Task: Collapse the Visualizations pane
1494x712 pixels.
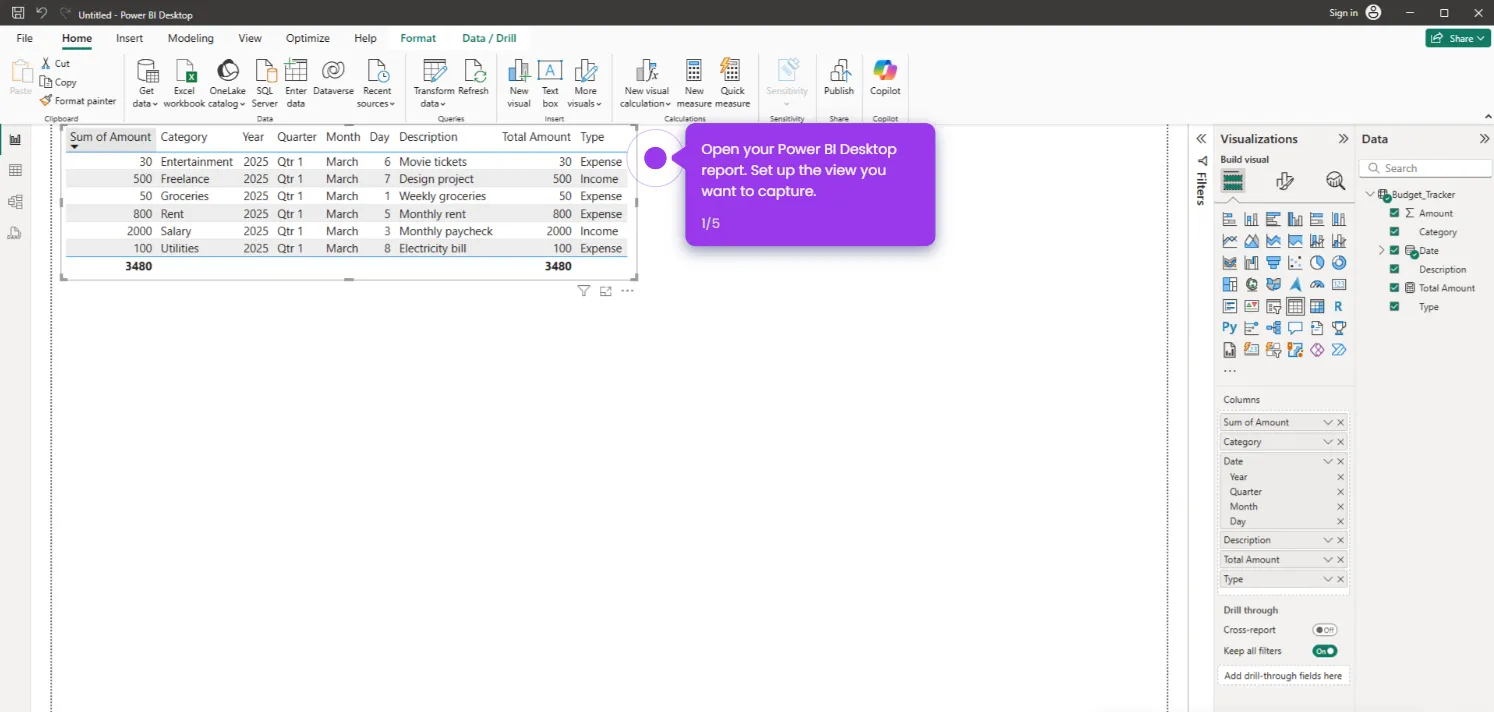Action: pos(1343,139)
